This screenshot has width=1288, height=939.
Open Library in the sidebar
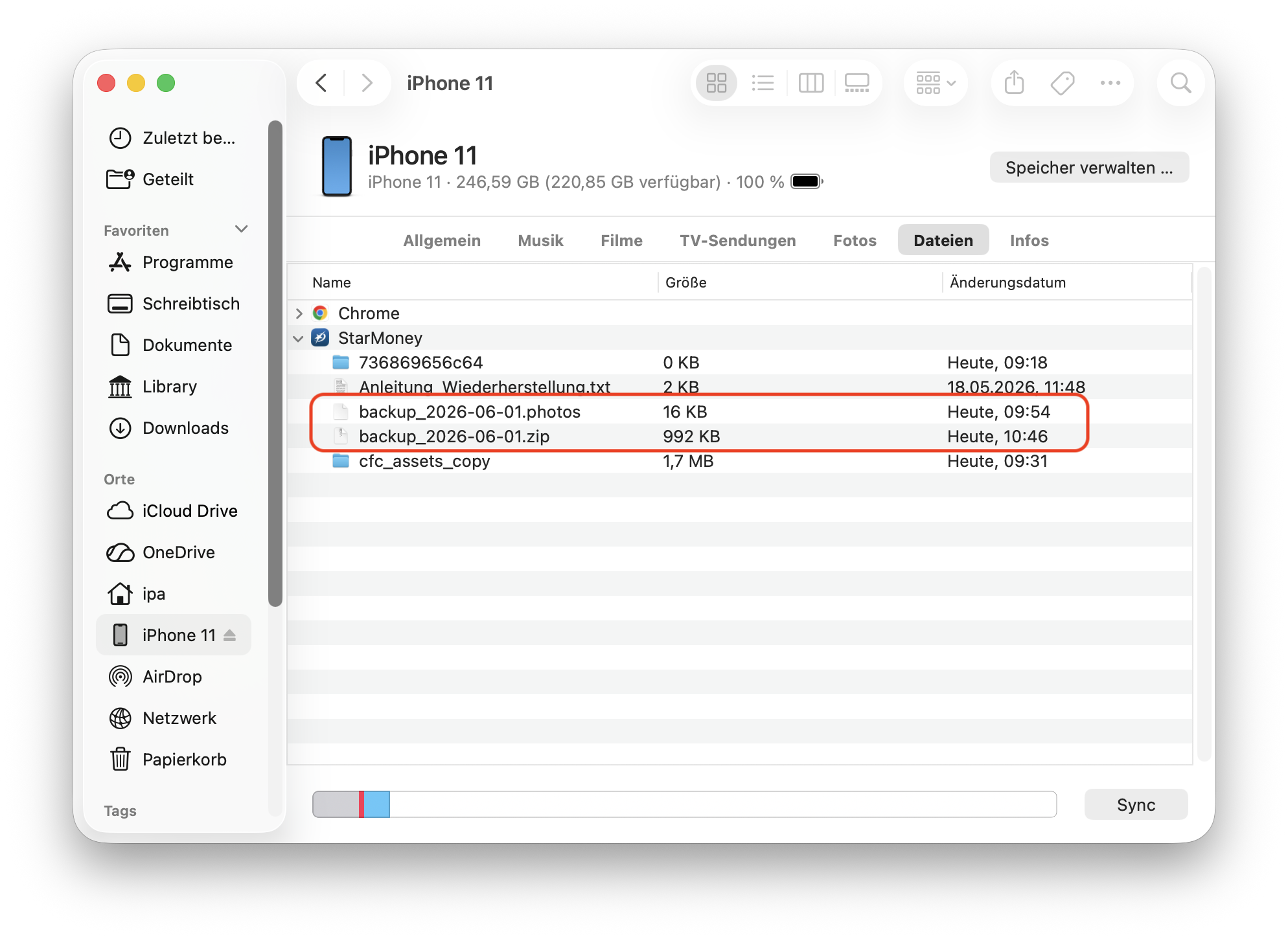pos(174,387)
